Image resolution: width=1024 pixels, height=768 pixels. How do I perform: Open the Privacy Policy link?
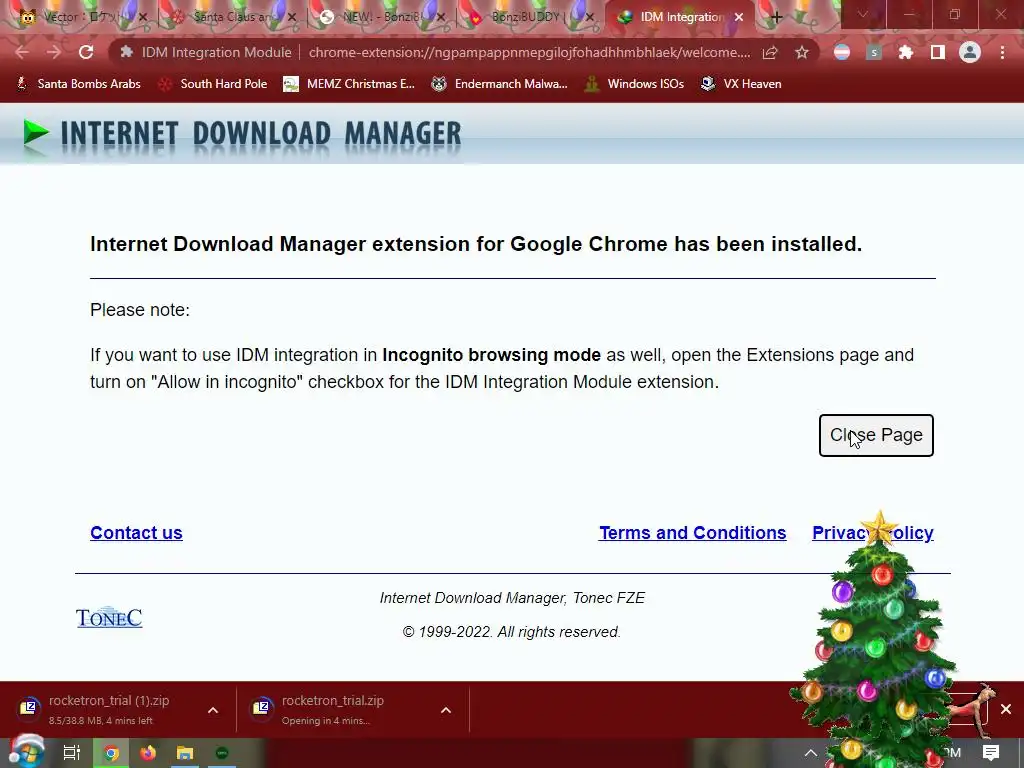click(872, 533)
